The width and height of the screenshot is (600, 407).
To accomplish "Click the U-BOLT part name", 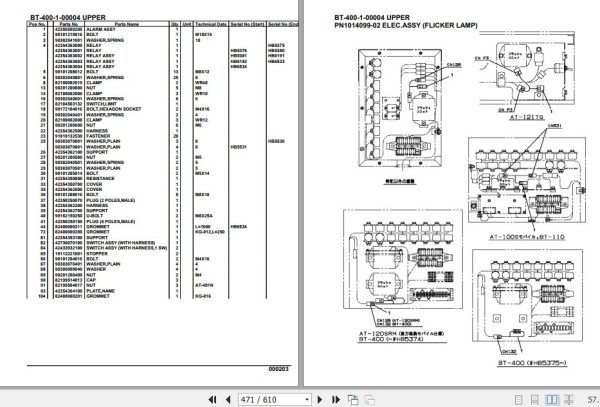I will tap(95, 216).
